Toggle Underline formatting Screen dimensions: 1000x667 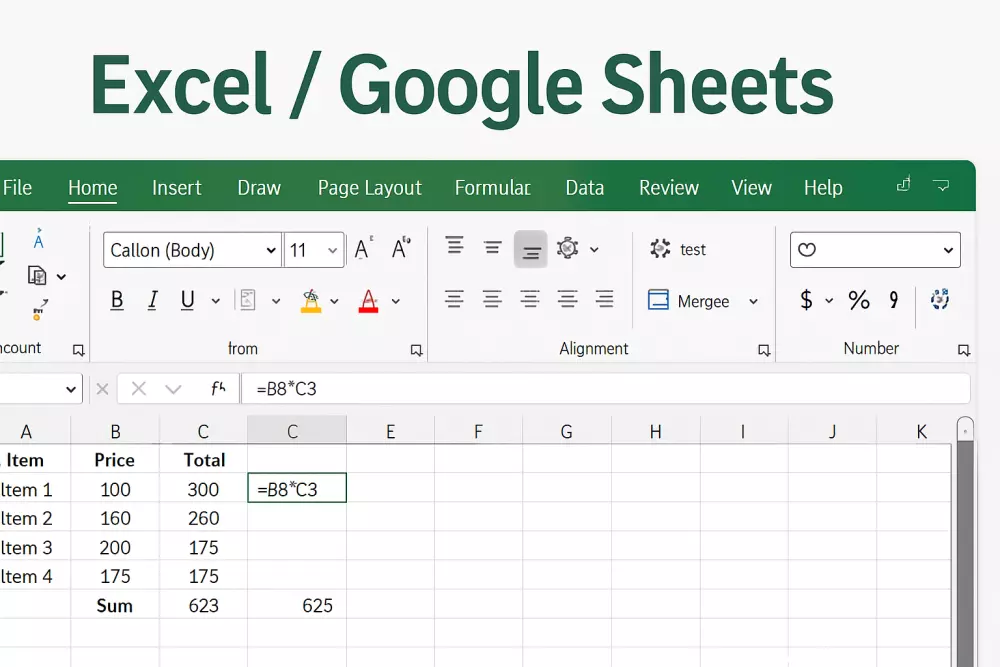click(187, 300)
